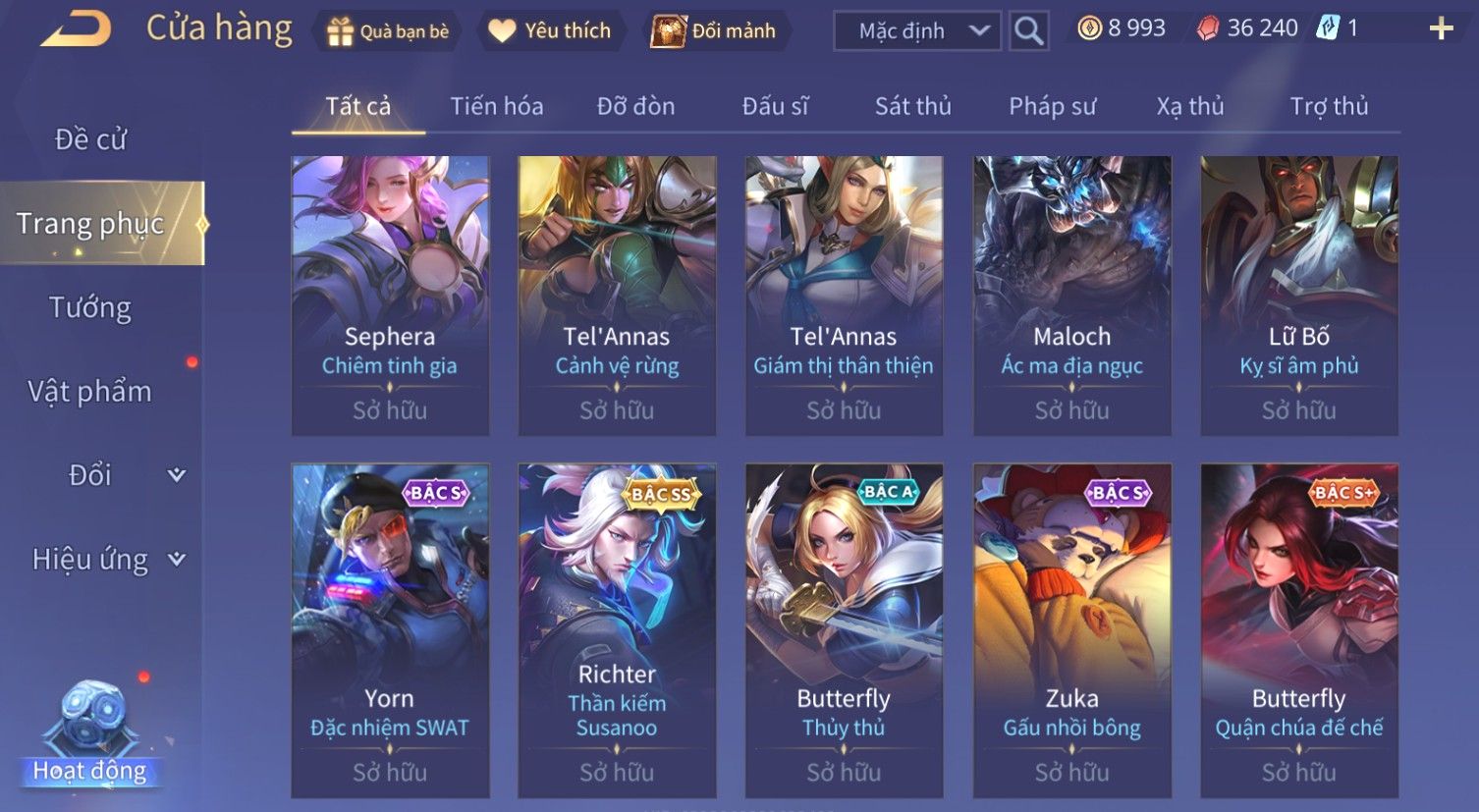Select the Đề cử sidebar item
Screen dimensions: 1479x812
pos(90,139)
